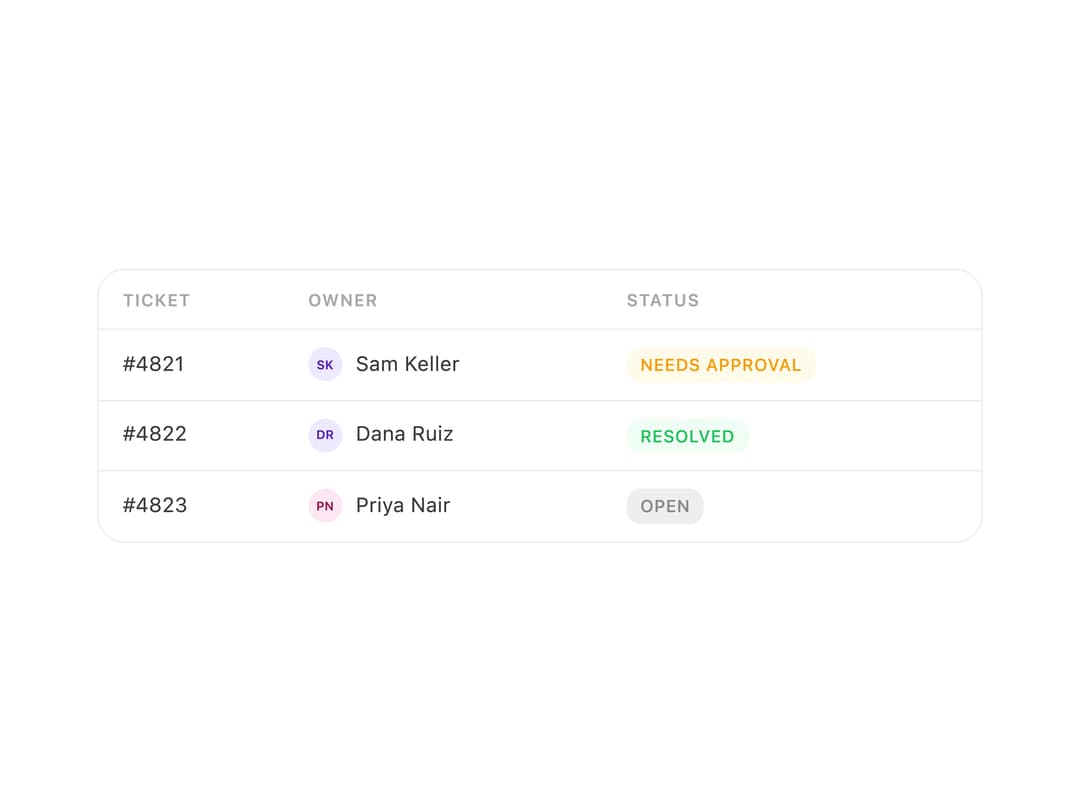Click the header row of the tickets table
This screenshot has width=1080, height=810.
(540, 300)
